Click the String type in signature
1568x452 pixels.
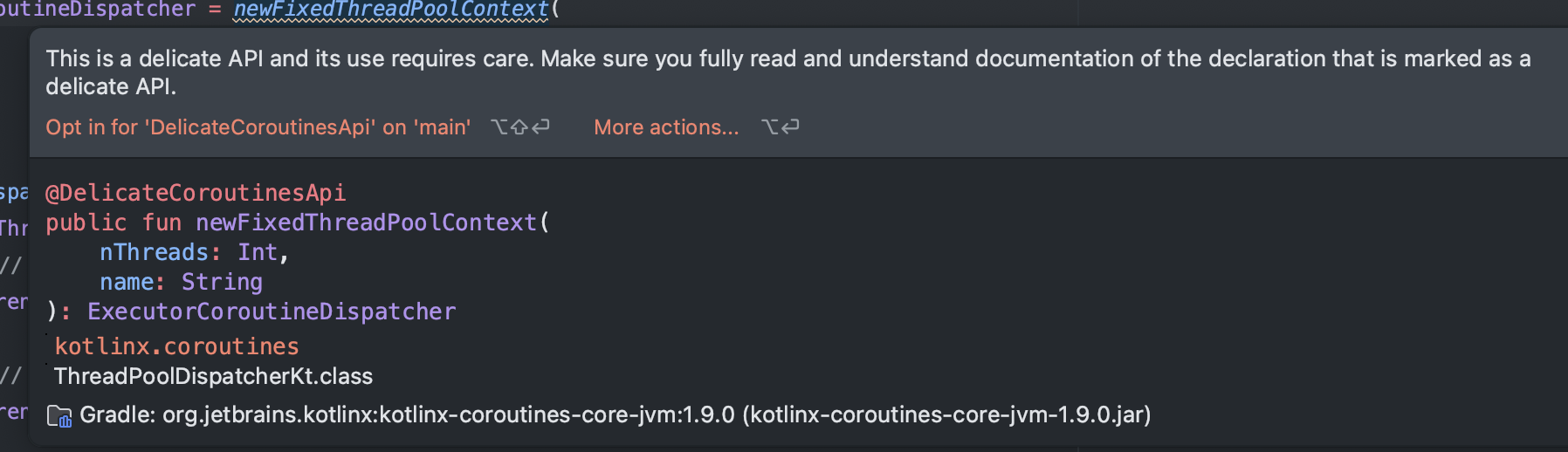[222, 282]
